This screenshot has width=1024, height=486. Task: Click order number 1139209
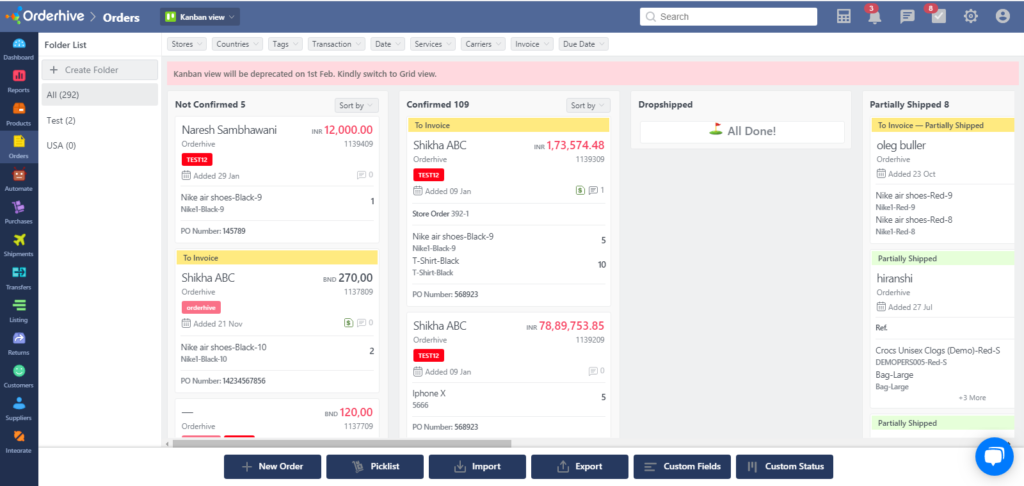click(590, 340)
